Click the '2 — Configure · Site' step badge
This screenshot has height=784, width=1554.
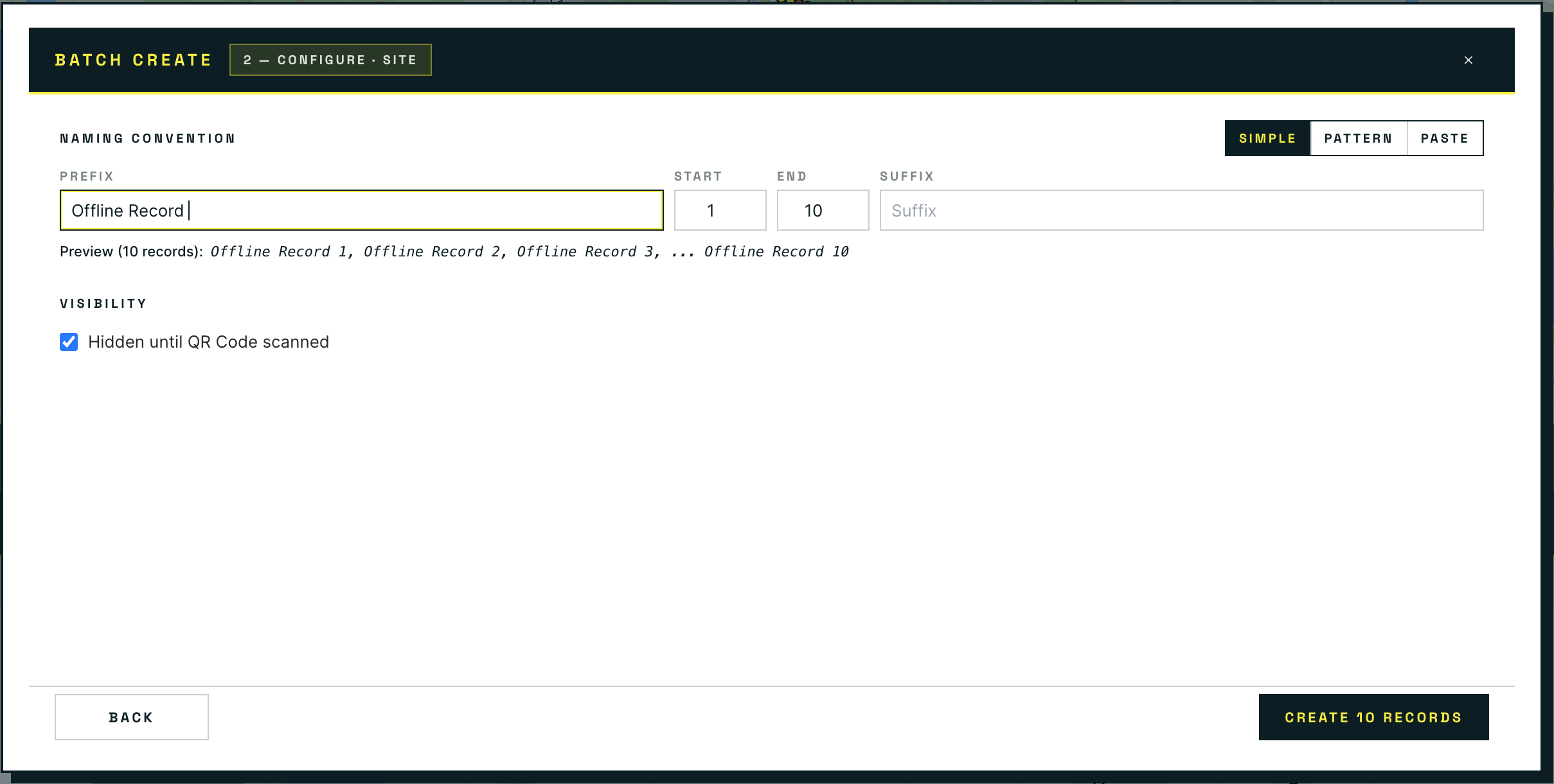coord(330,60)
